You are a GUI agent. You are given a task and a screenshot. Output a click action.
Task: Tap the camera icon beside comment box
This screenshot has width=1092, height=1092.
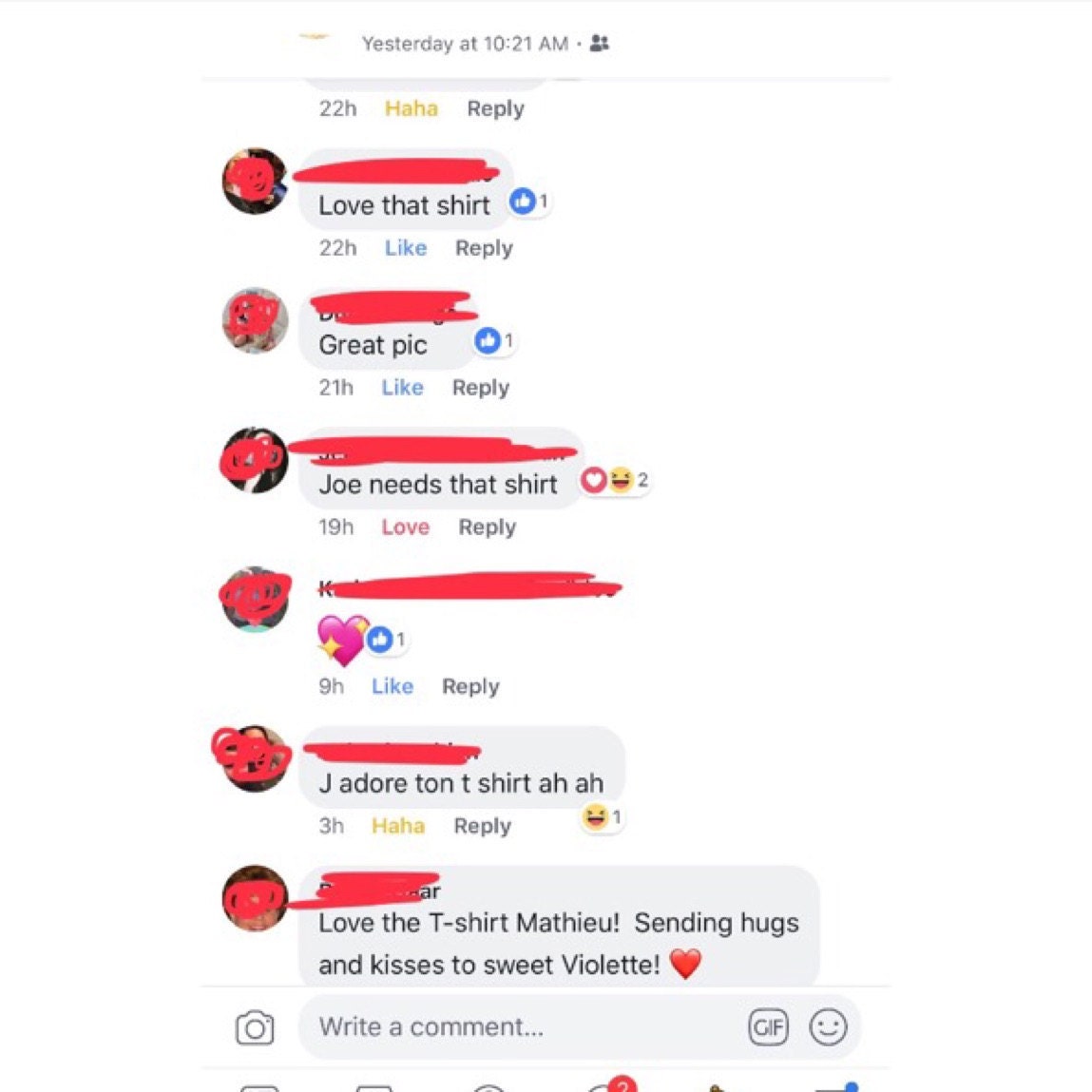point(254,1027)
